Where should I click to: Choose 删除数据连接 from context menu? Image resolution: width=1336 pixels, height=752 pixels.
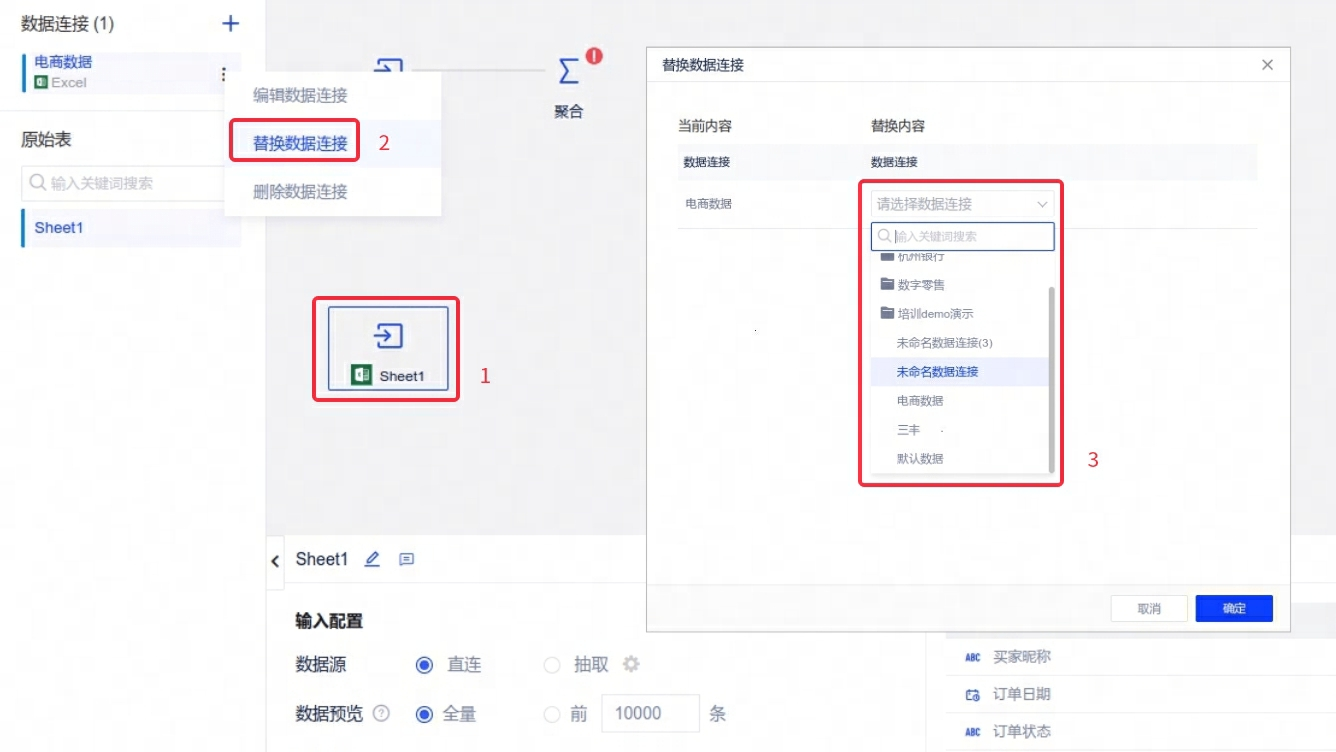point(300,192)
